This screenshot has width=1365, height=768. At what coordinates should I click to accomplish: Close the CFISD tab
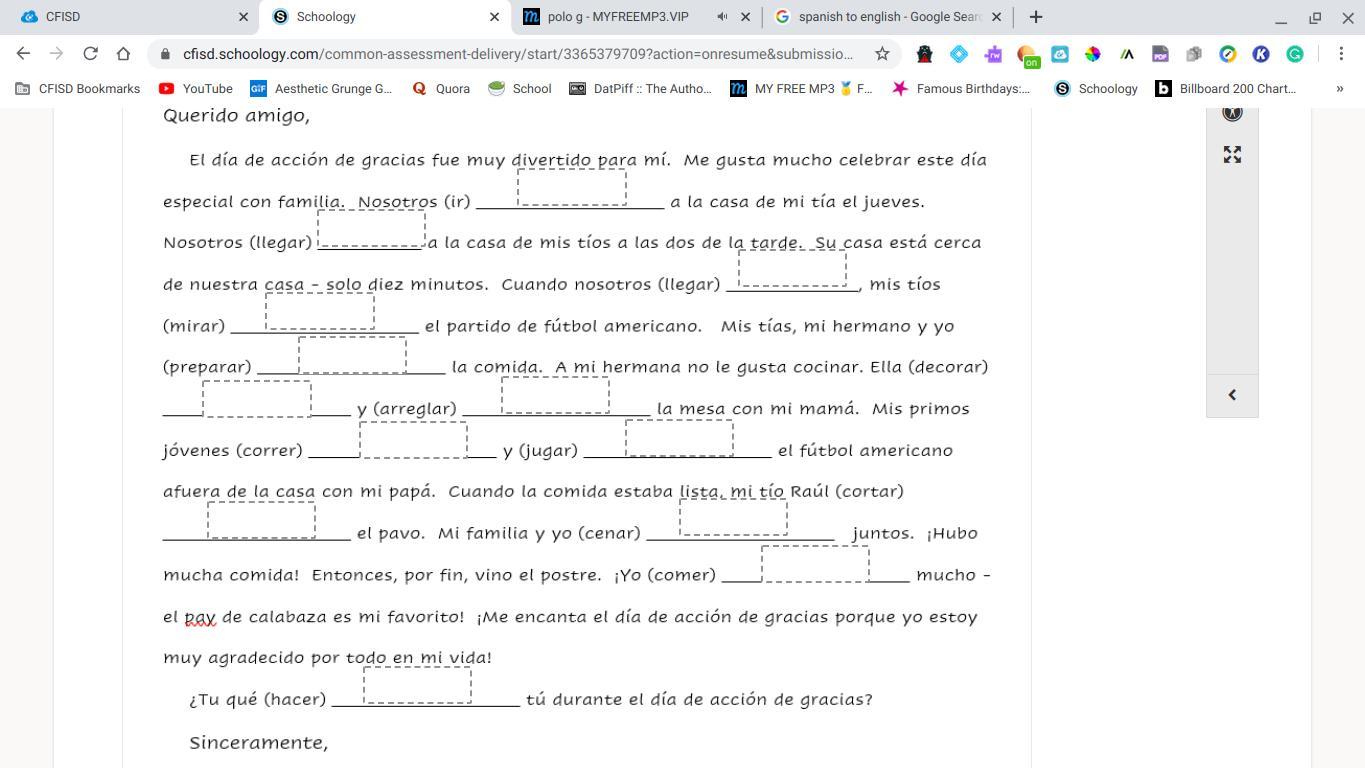[243, 17]
